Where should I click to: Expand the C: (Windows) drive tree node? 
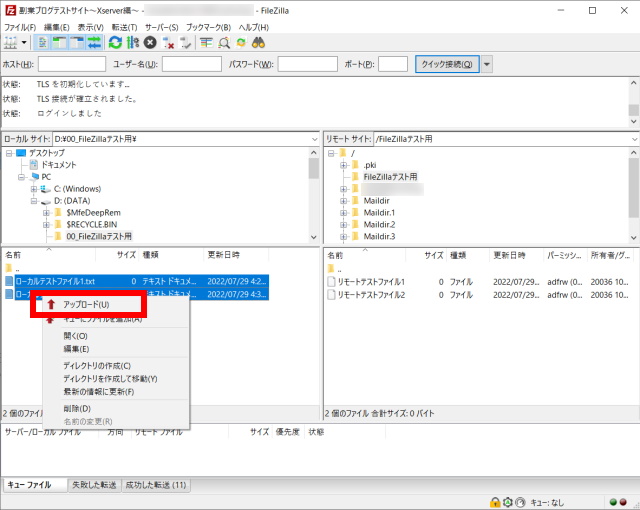[34, 188]
